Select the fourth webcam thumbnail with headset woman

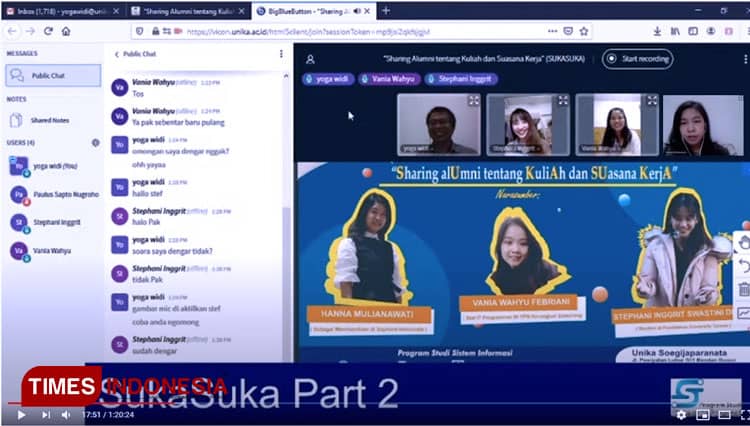tap(703, 125)
